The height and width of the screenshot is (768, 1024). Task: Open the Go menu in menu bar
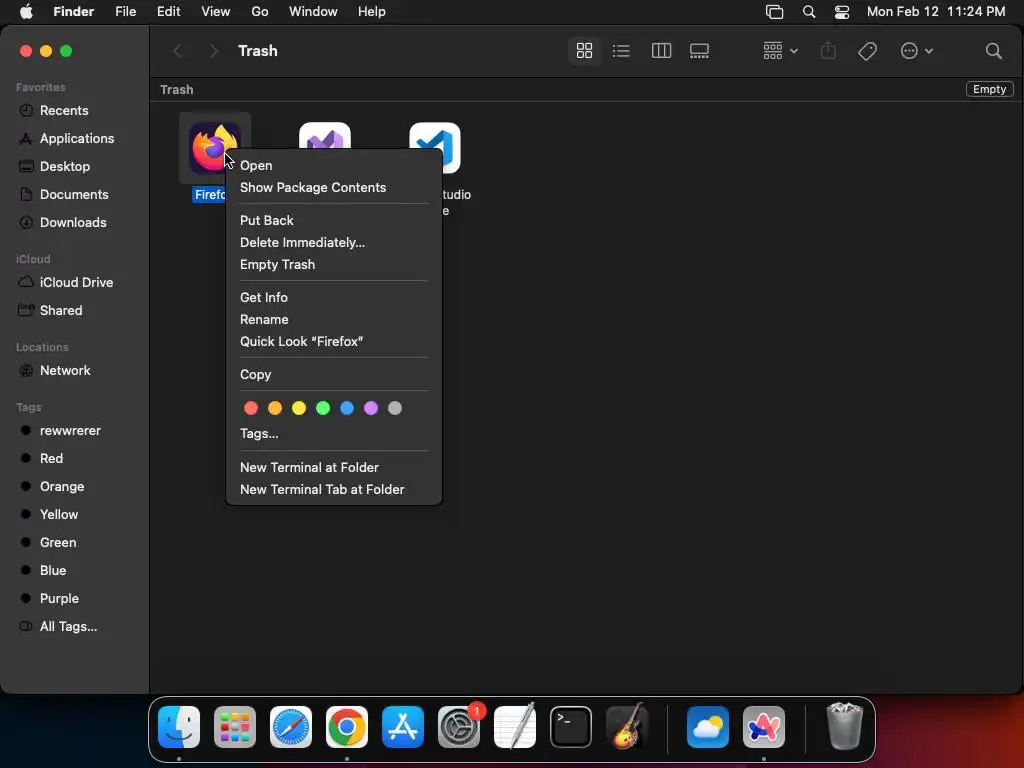click(260, 12)
